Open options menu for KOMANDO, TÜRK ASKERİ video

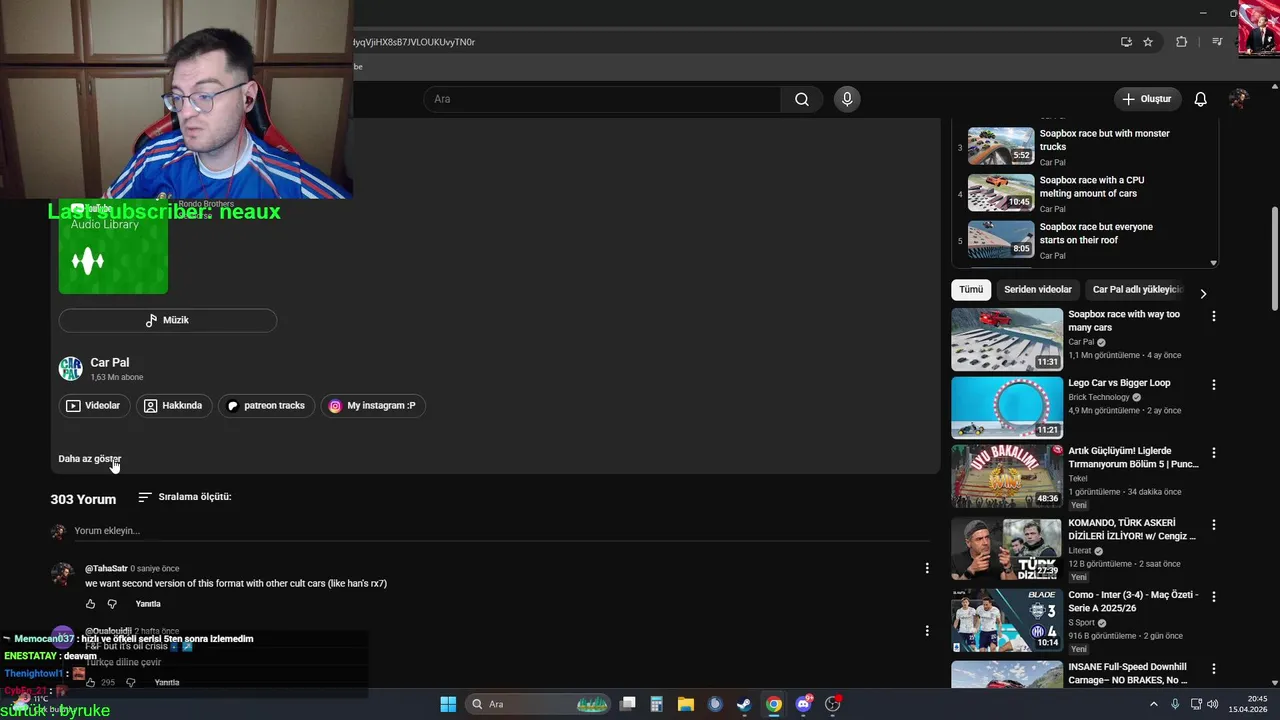click(x=1214, y=524)
